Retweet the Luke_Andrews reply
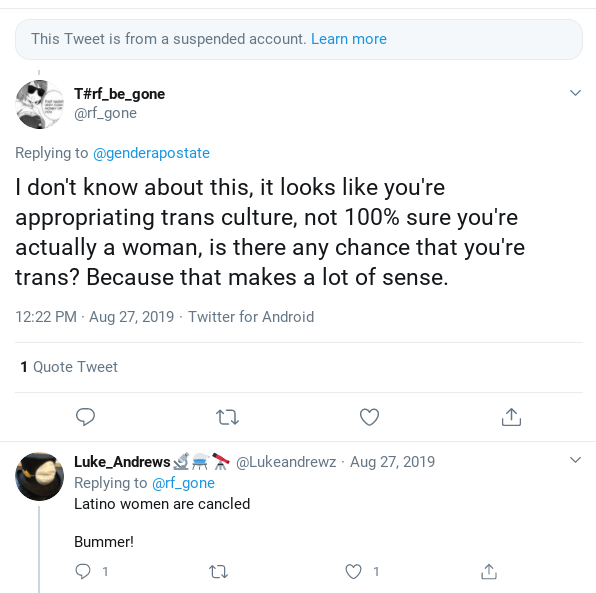The image size is (596, 593). pyautogui.click(x=219, y=571)
